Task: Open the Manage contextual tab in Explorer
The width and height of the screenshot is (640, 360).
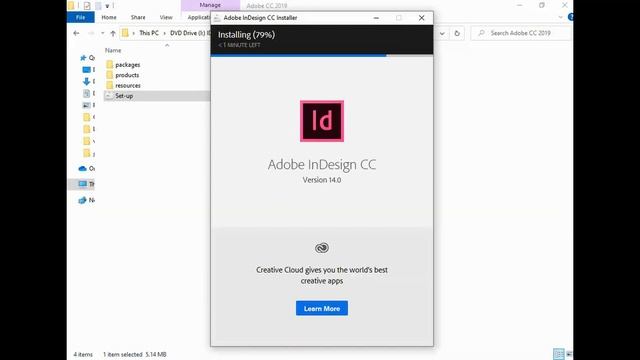Action: point(210,5)
